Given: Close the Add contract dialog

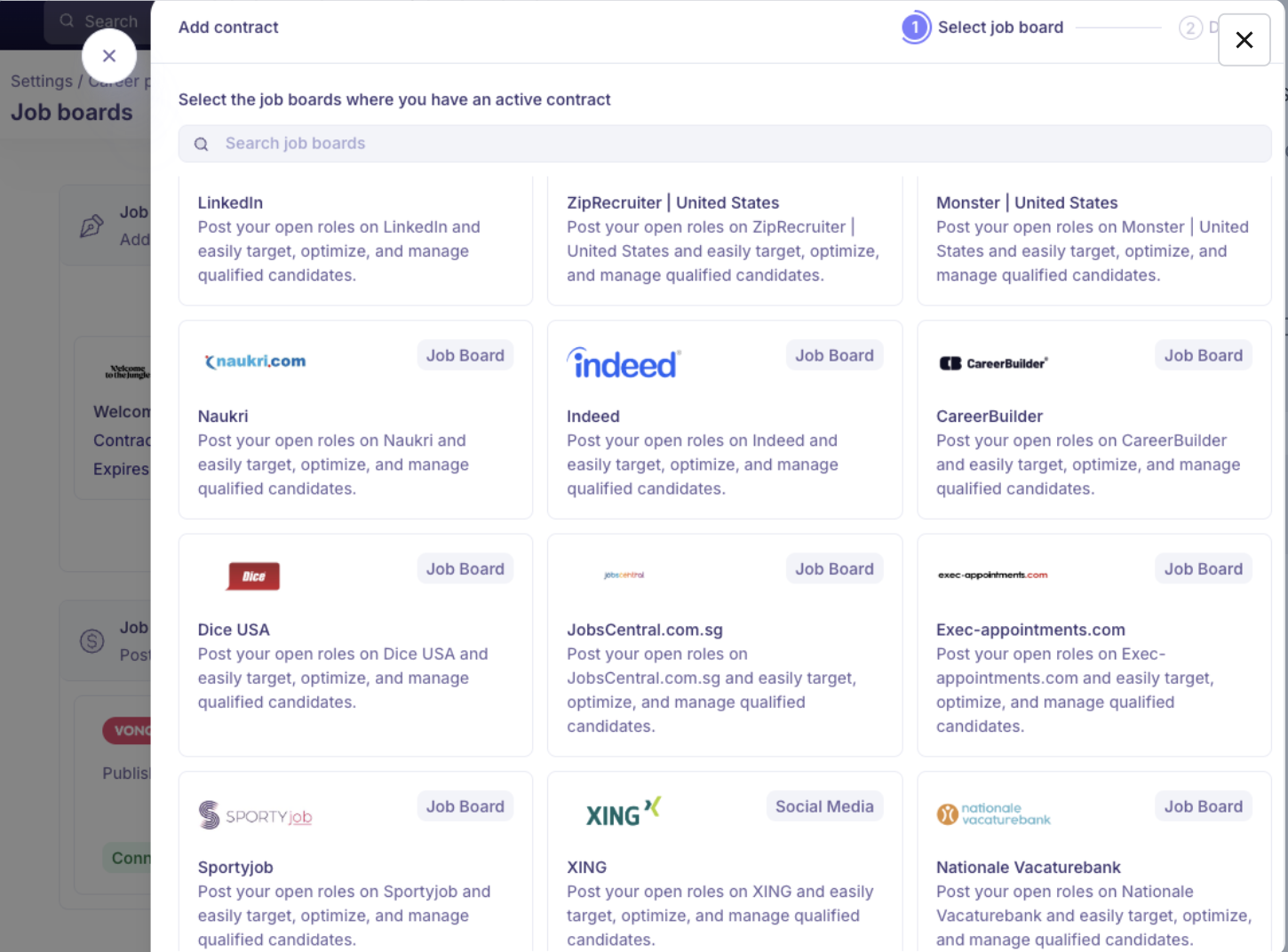Looking at the screenshot, I should pos(1244,40).
